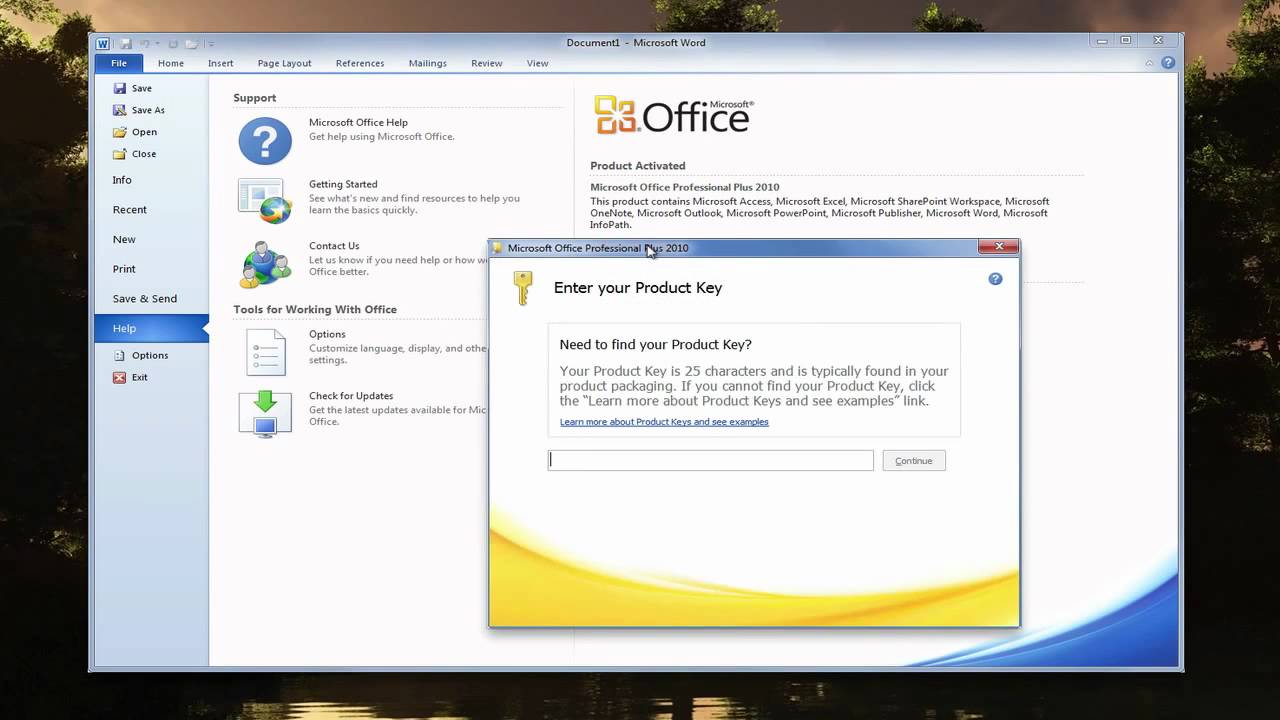Screen dimensions: 1280x720
Task: Click the Redo icon in Quick Access Toolbar
Action: (173, 43)
